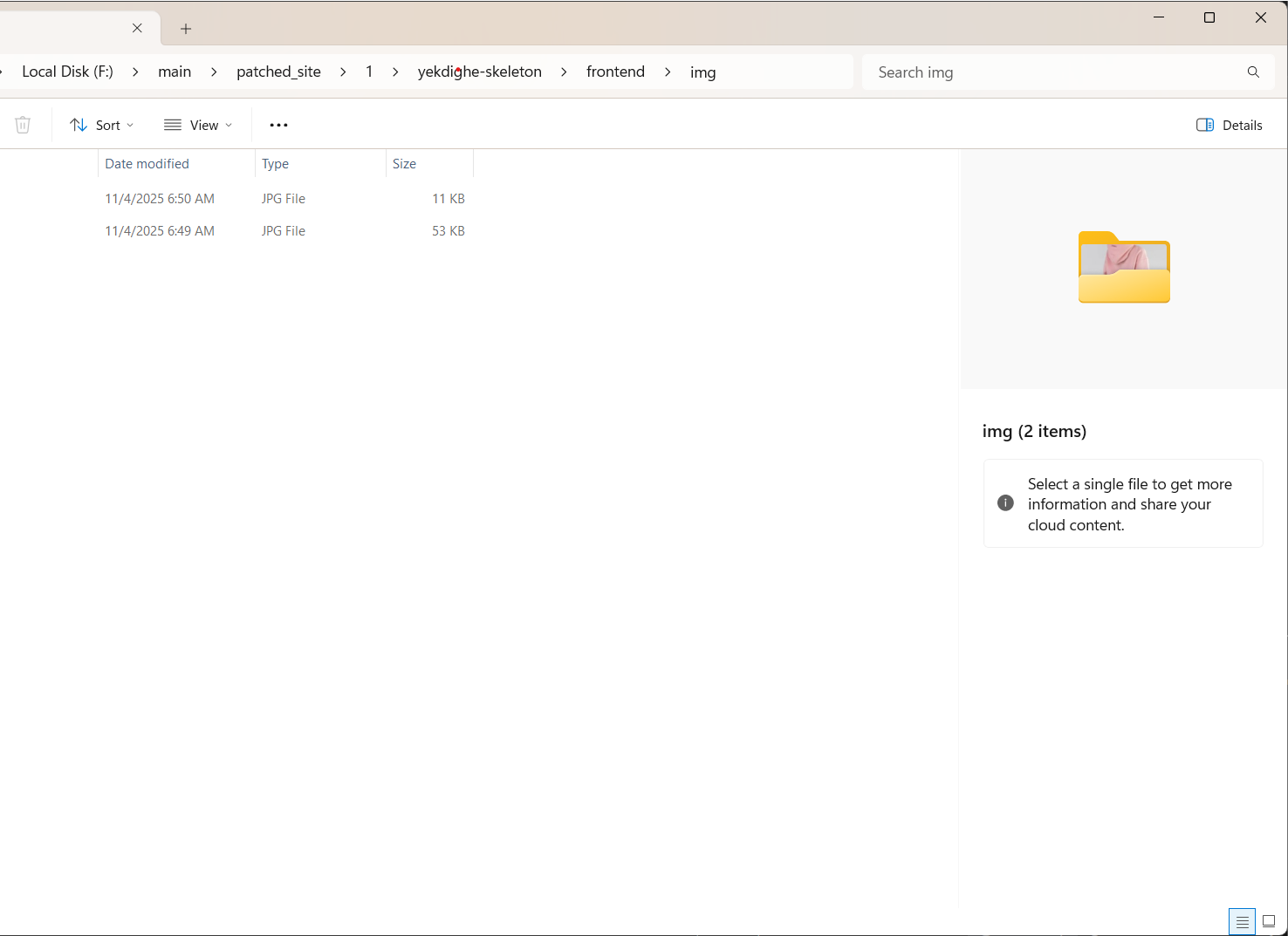
Task: Open the See more ellipsis menu
Action: click(278, 125)
